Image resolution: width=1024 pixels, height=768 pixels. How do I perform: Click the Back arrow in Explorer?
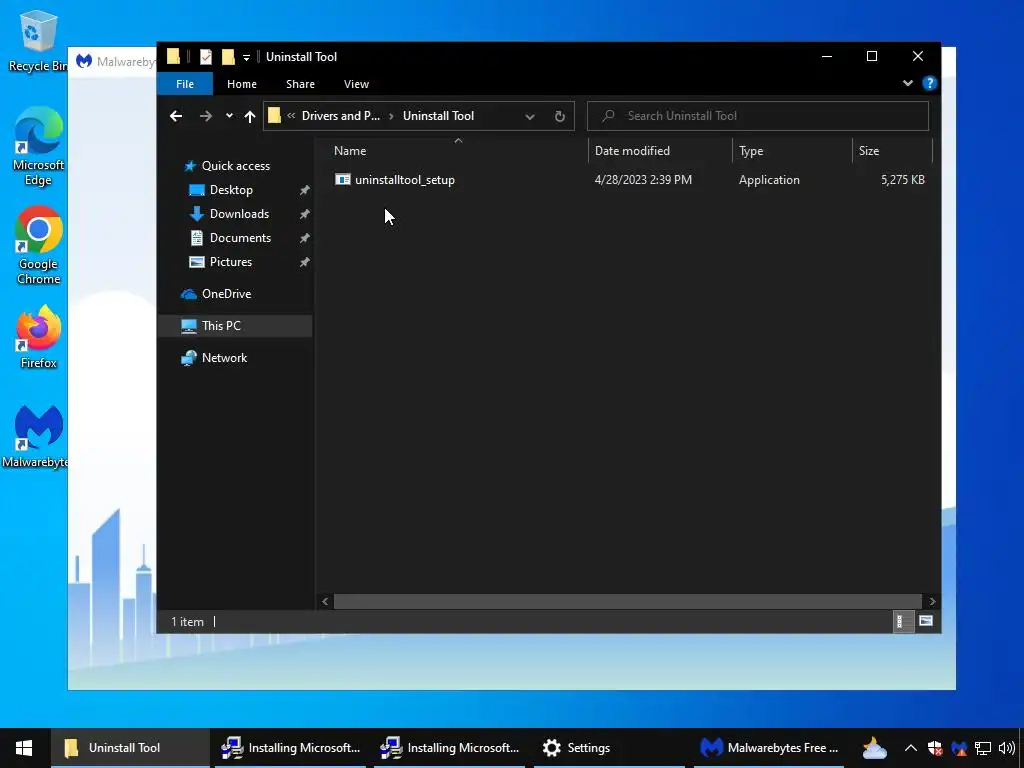click(176, 116)
